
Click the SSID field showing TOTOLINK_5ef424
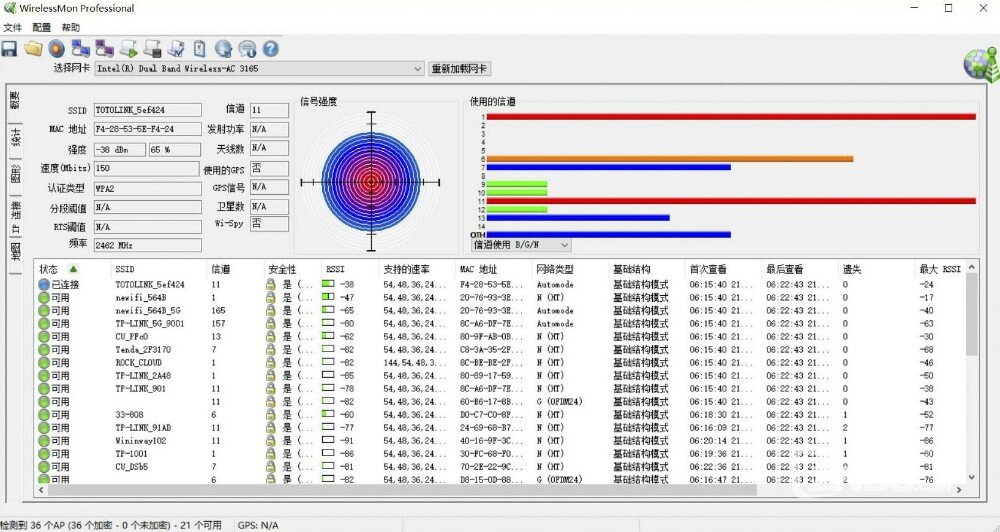coord(147,110)
